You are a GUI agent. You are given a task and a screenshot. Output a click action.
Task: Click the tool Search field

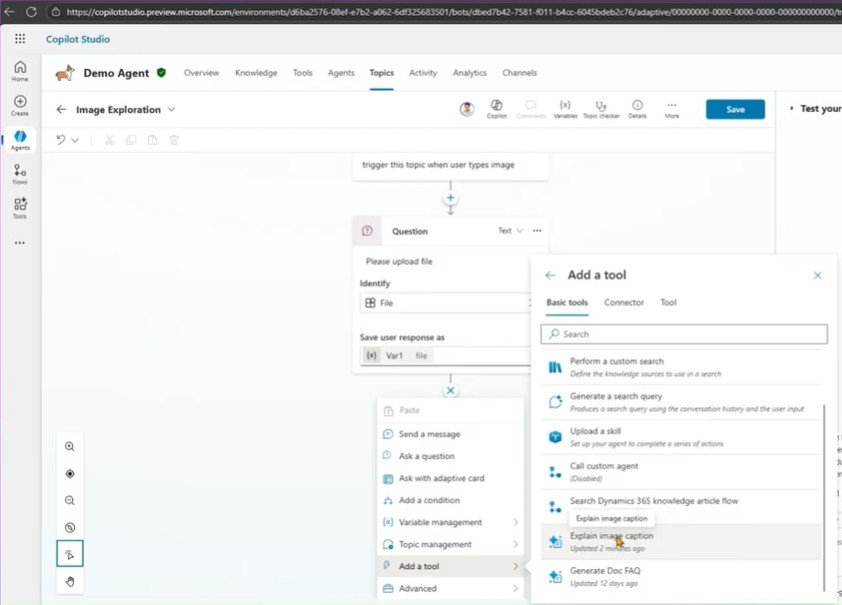(x=684, y=334)
